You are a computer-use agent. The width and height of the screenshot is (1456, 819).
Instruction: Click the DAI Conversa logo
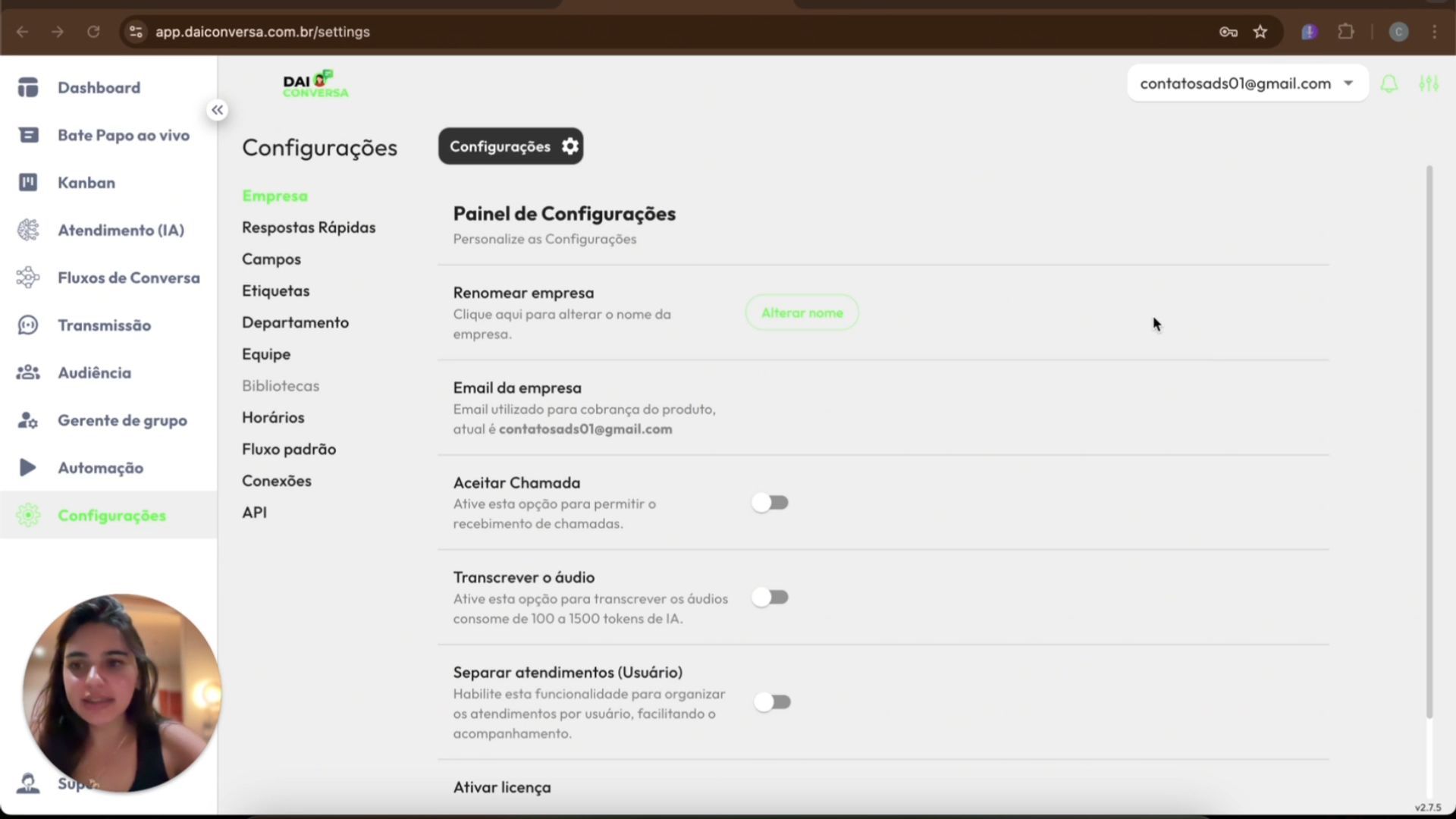pos(315,83)
